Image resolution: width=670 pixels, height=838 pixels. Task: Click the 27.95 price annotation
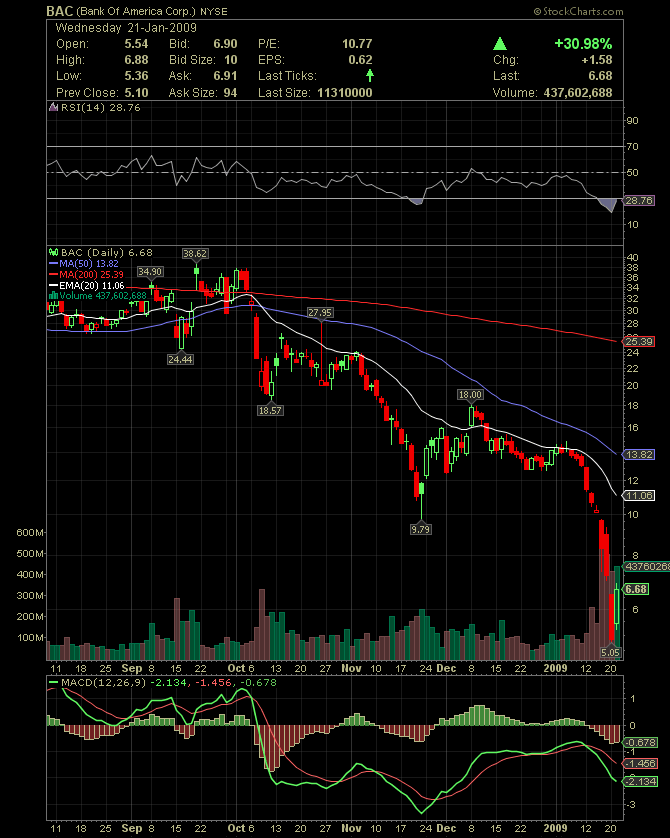point(320,313)
